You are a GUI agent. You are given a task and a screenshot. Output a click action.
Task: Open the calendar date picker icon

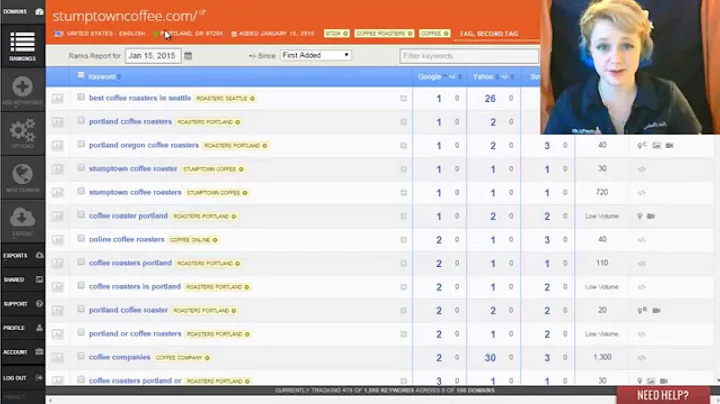pos(188,56)
